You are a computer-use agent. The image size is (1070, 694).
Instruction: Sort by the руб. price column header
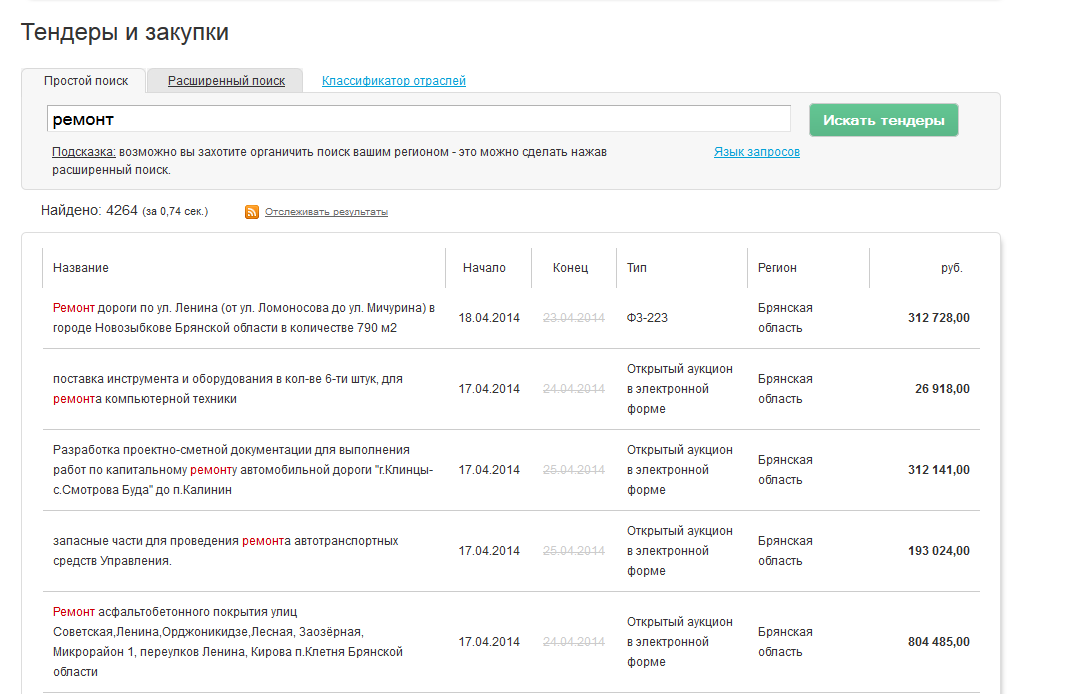951,268
